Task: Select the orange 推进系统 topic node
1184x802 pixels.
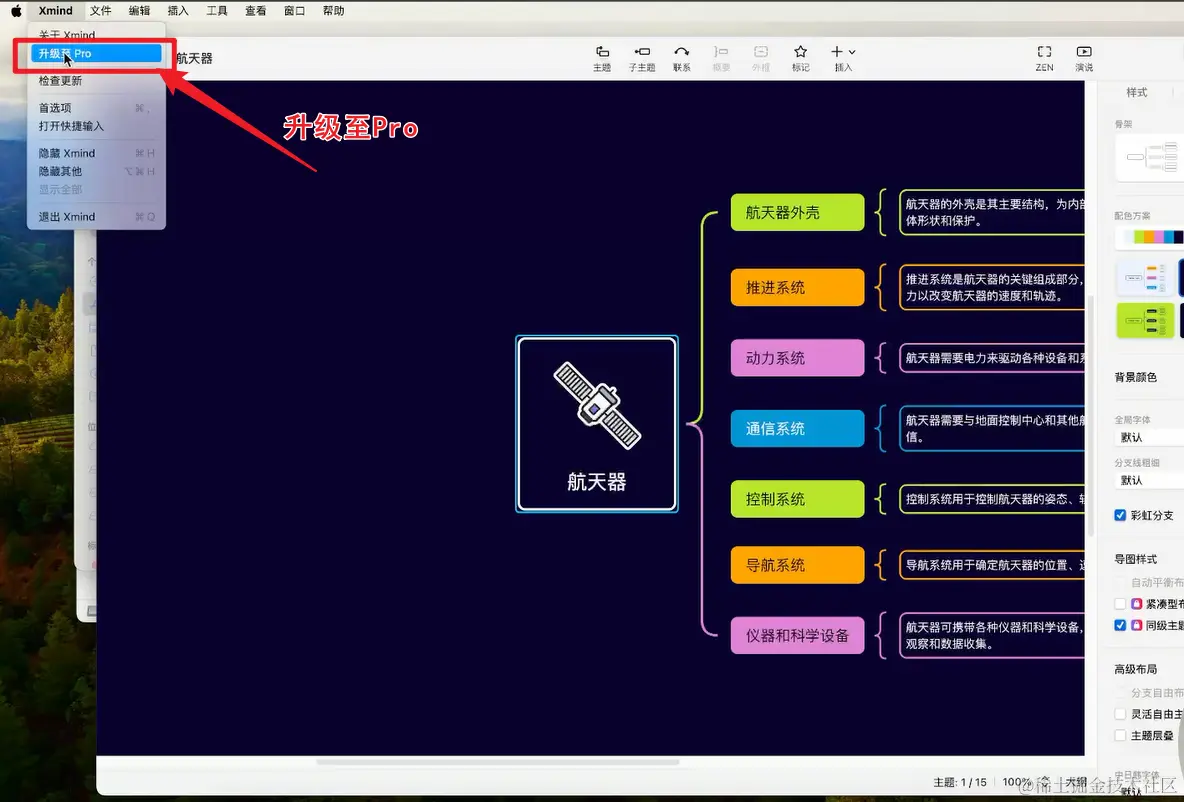Action: click(797, 287)
